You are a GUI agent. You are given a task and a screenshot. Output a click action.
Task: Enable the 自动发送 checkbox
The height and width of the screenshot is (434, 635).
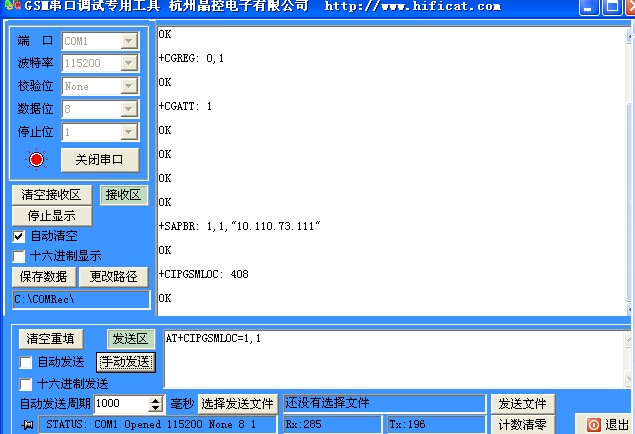26,362
